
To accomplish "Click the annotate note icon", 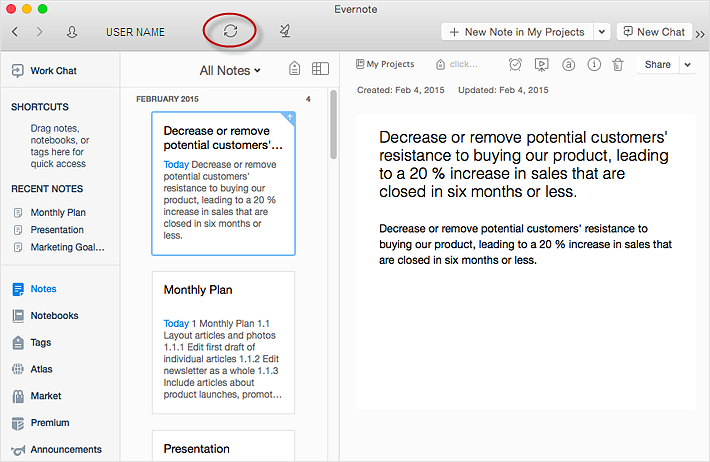I will coord(568,65).
